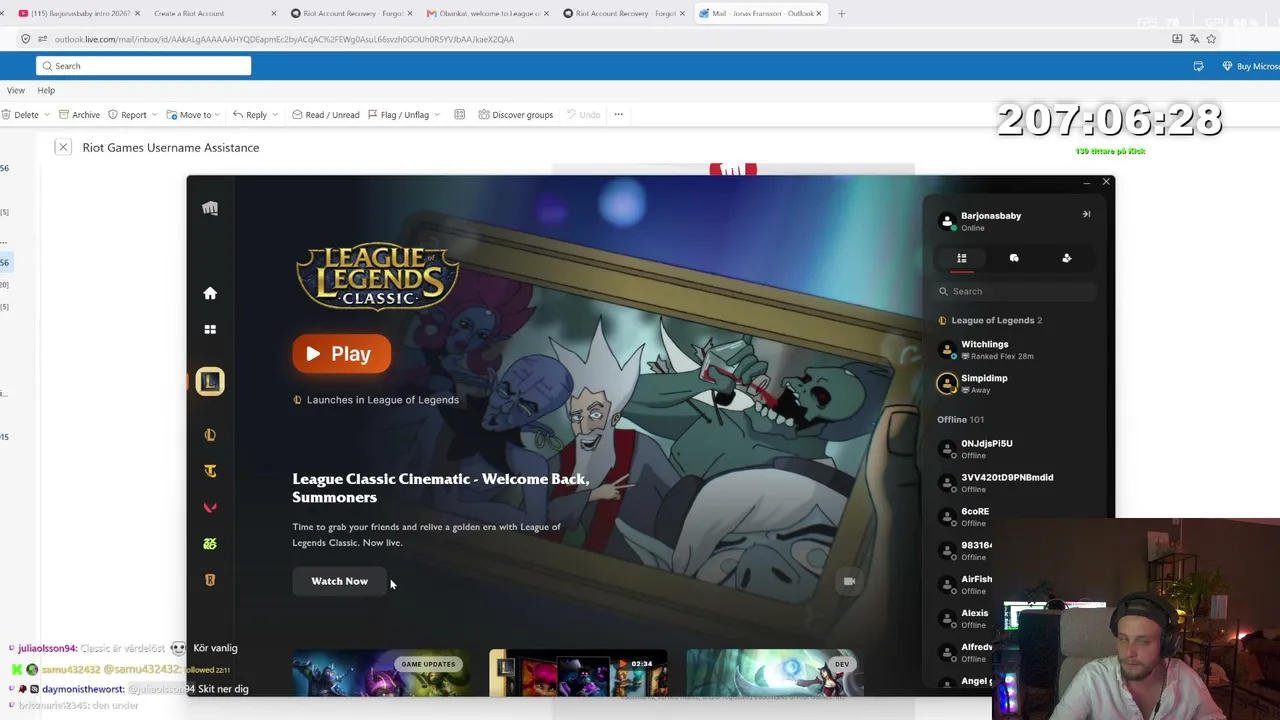
Task: Select offline friend 0NJdjsPi5U
Action: click(x=1015, y=448)
